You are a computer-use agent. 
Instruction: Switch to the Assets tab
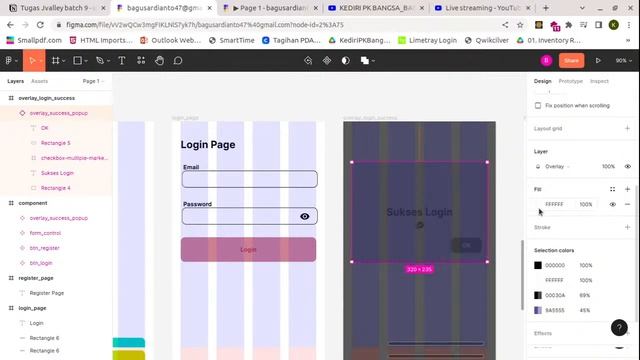pyautogui.click(x=40, y=81)
